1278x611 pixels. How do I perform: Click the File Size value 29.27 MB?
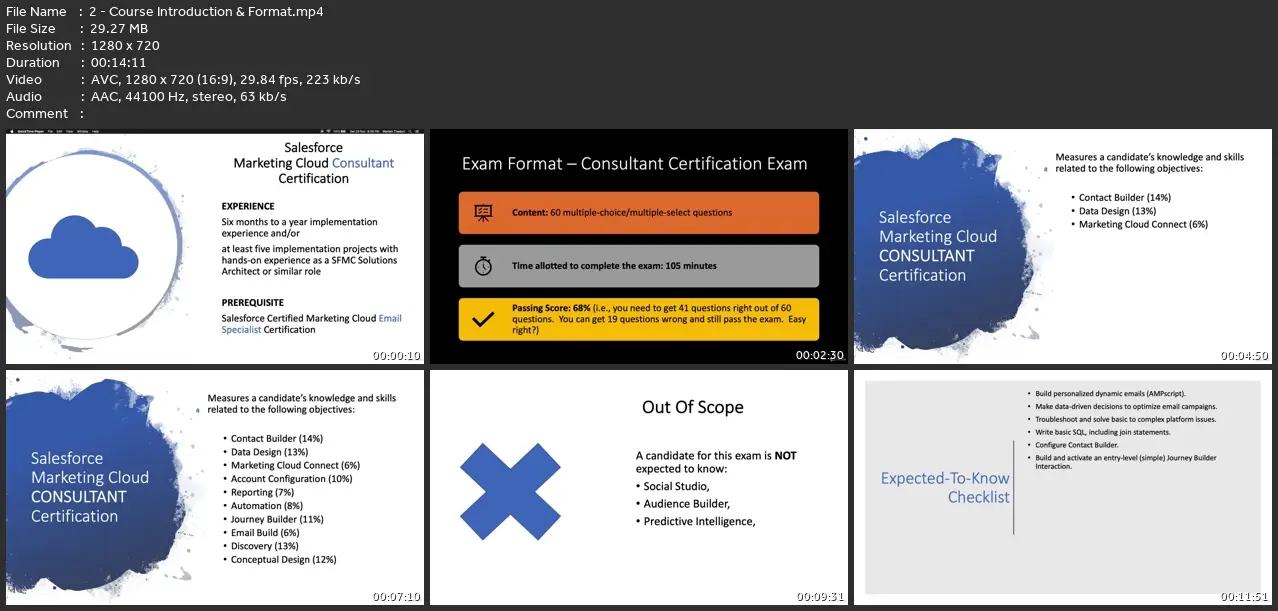(118, 28)
